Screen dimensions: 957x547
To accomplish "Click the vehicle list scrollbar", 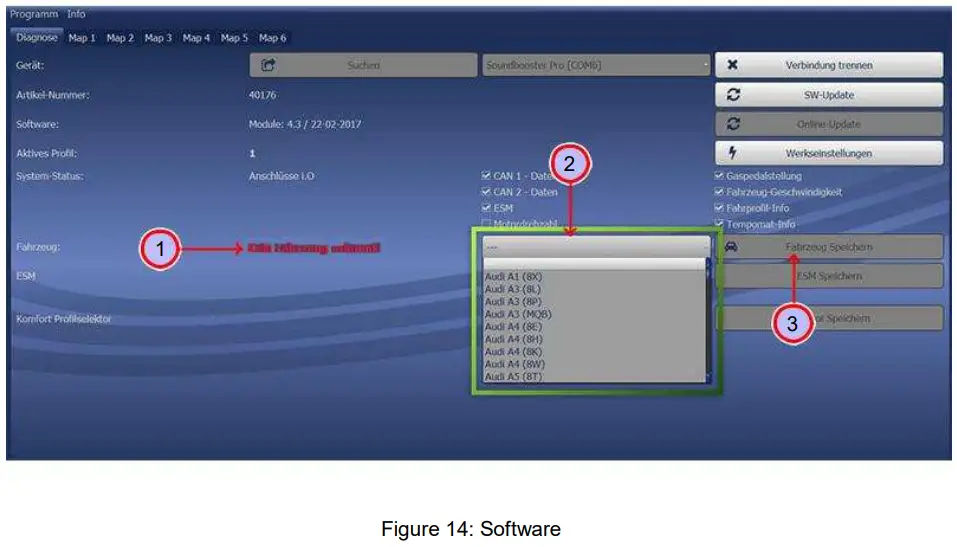I will pos(709,321).
